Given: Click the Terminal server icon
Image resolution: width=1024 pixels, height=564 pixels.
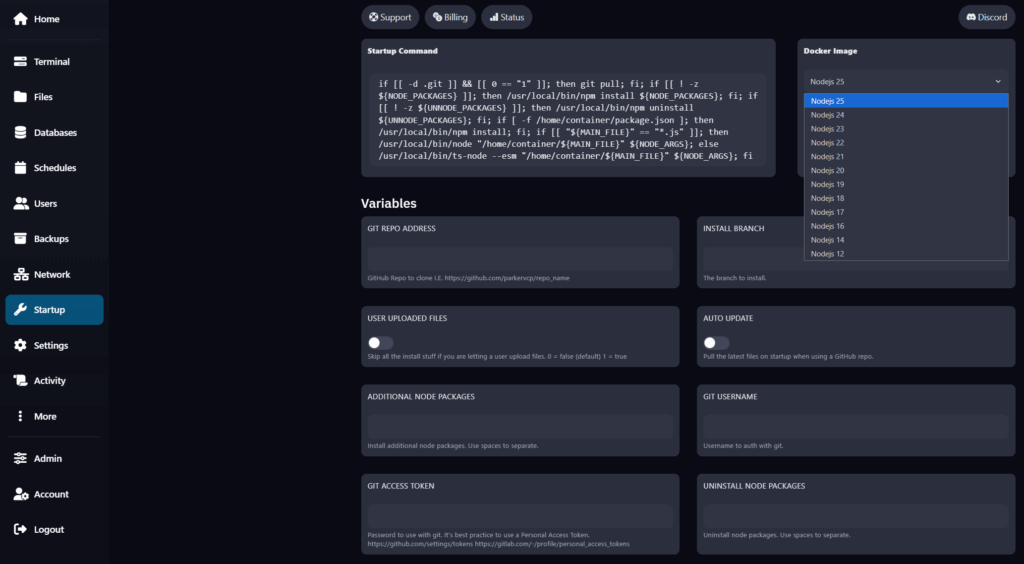Looking at the screenshot, I should pyautogui.click(x=21, y=61).
